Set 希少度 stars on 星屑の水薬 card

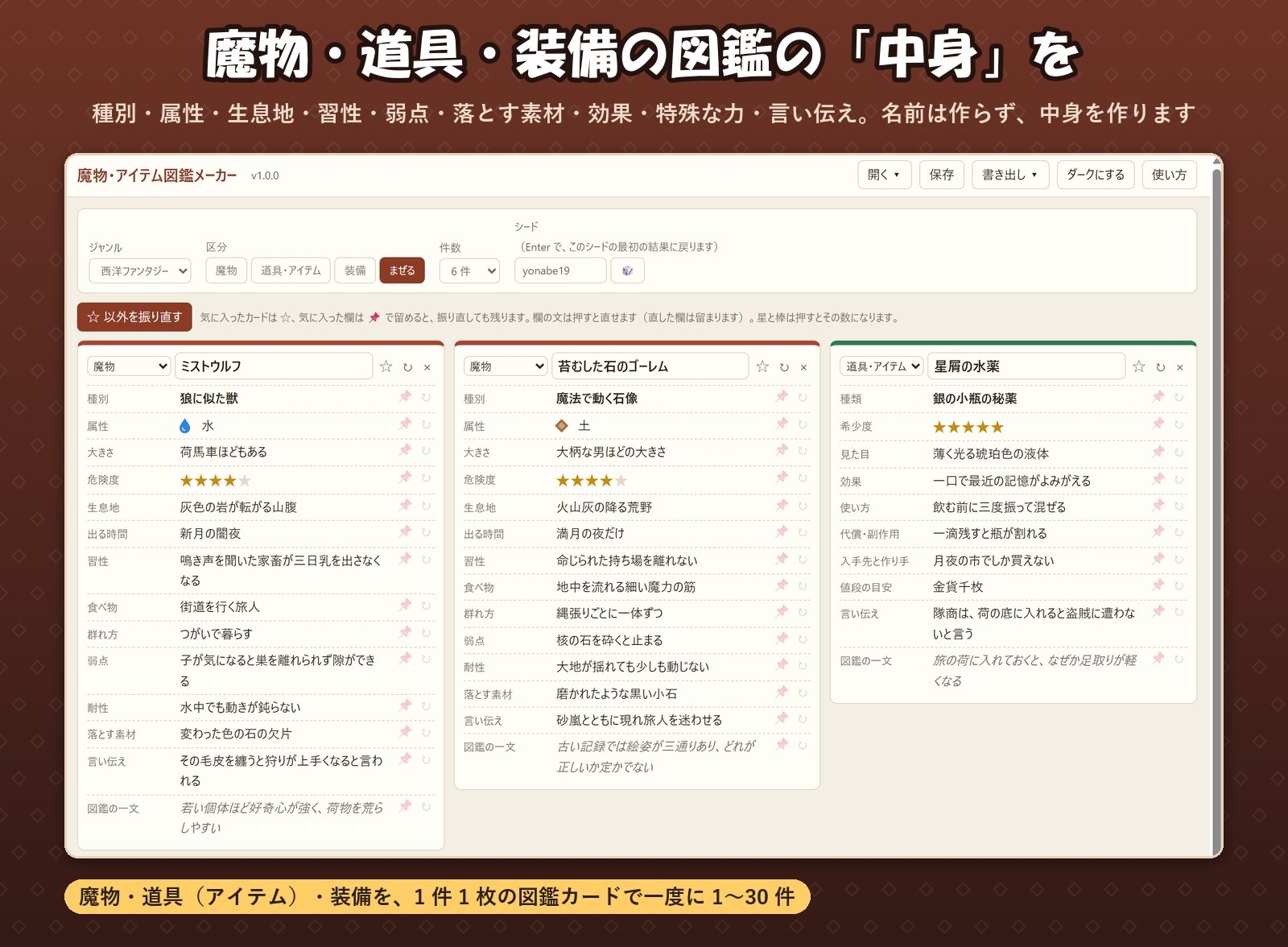click(x=968, y=427)
